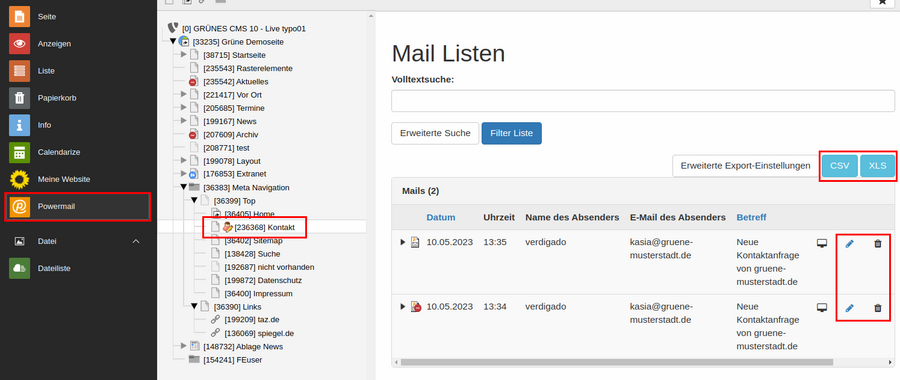
Task: Open the Dateiliste module
Action: (77, 268)
